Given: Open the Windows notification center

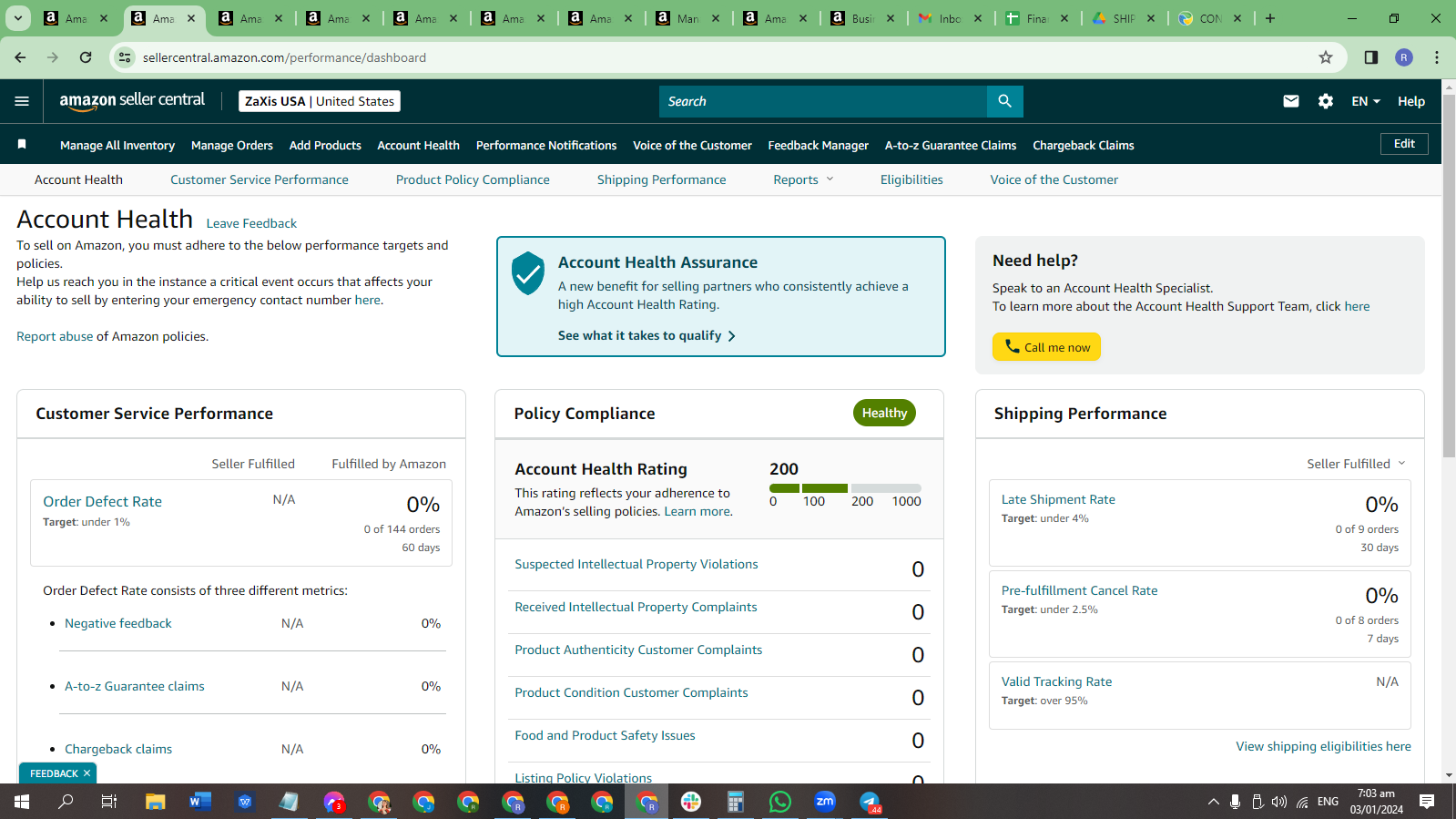Looking at the screenshot, I should pos(1427,802).
